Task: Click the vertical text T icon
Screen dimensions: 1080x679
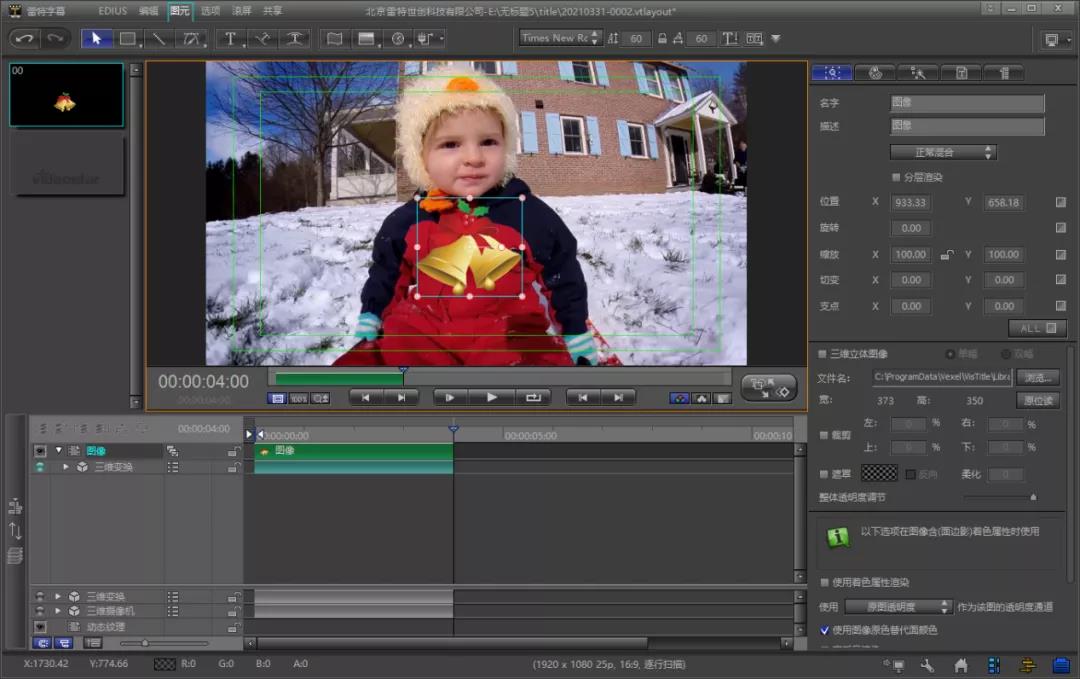Action: tap(729, 39)
